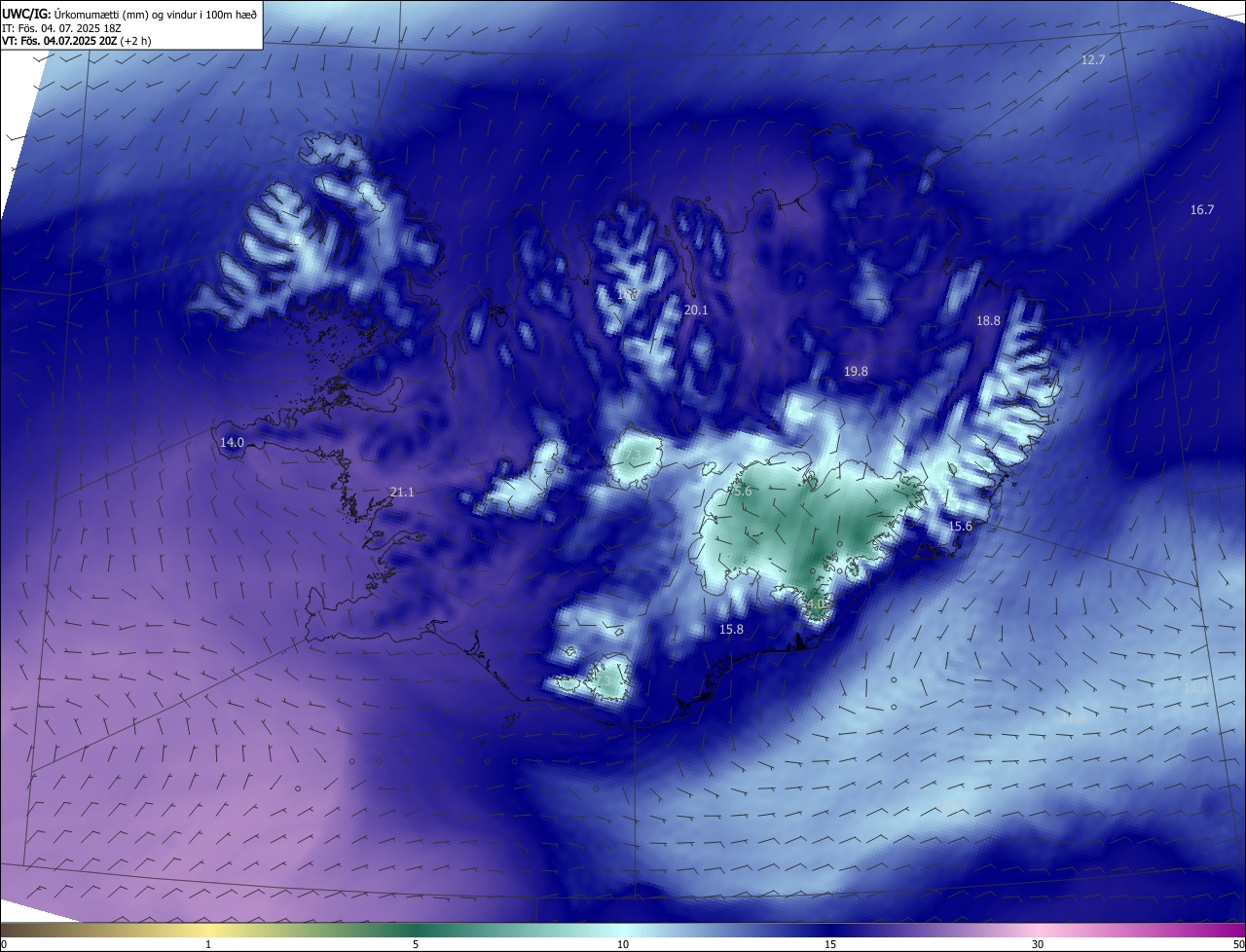This screenshot has width=1246, height=952.
Task: Click the 4.0 value on Vatnajökull's southern tip
Action: click(x=815, y=604)
